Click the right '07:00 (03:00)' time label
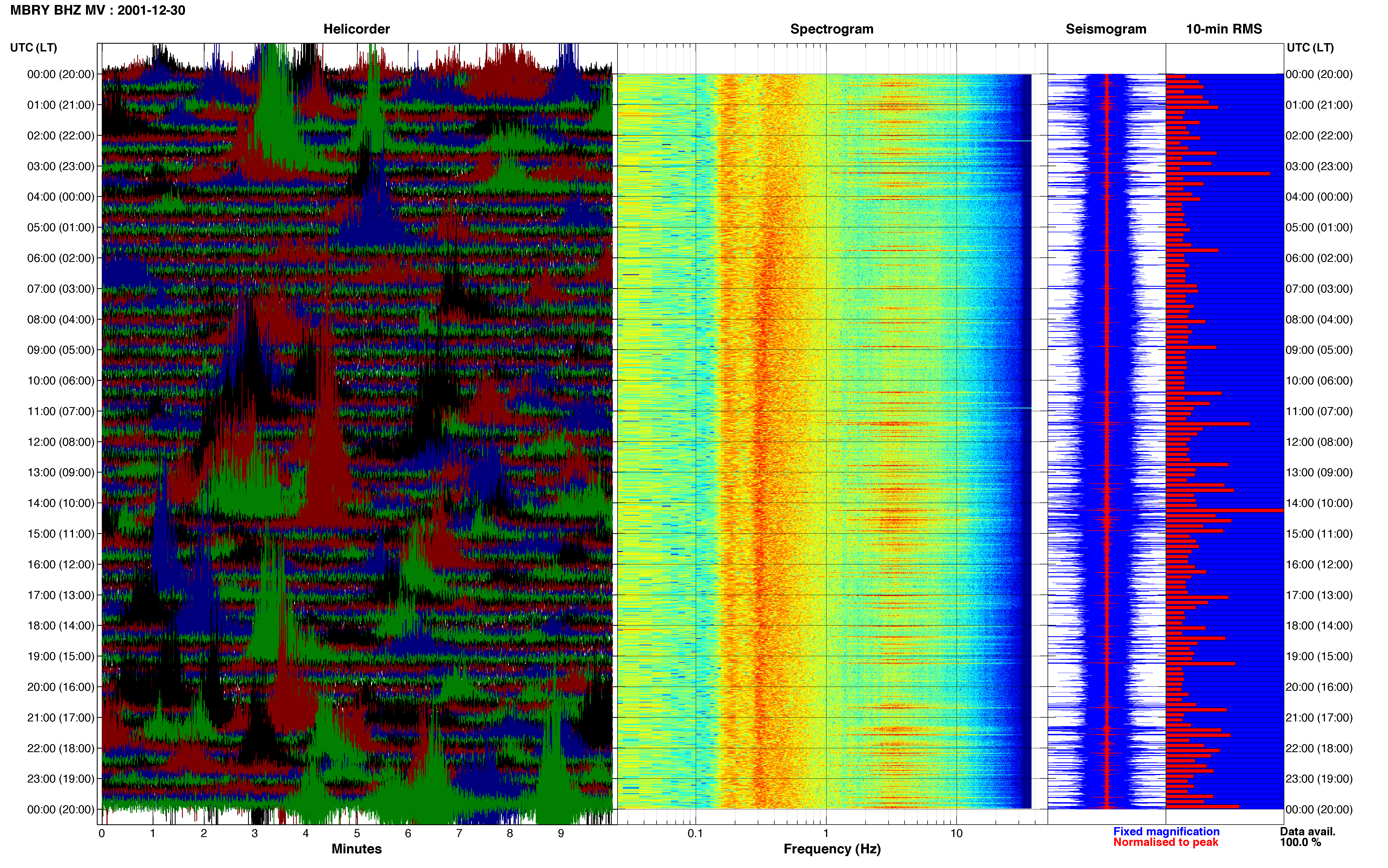Screen dimensions: 1388x868 pos(1319,289)
